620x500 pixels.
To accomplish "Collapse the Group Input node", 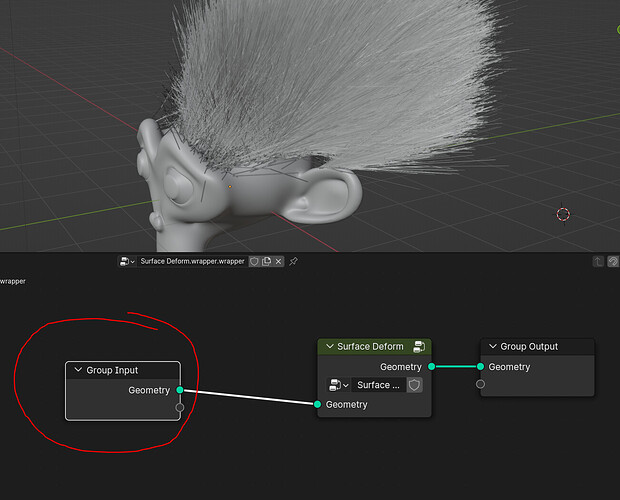I will point(78,370).
